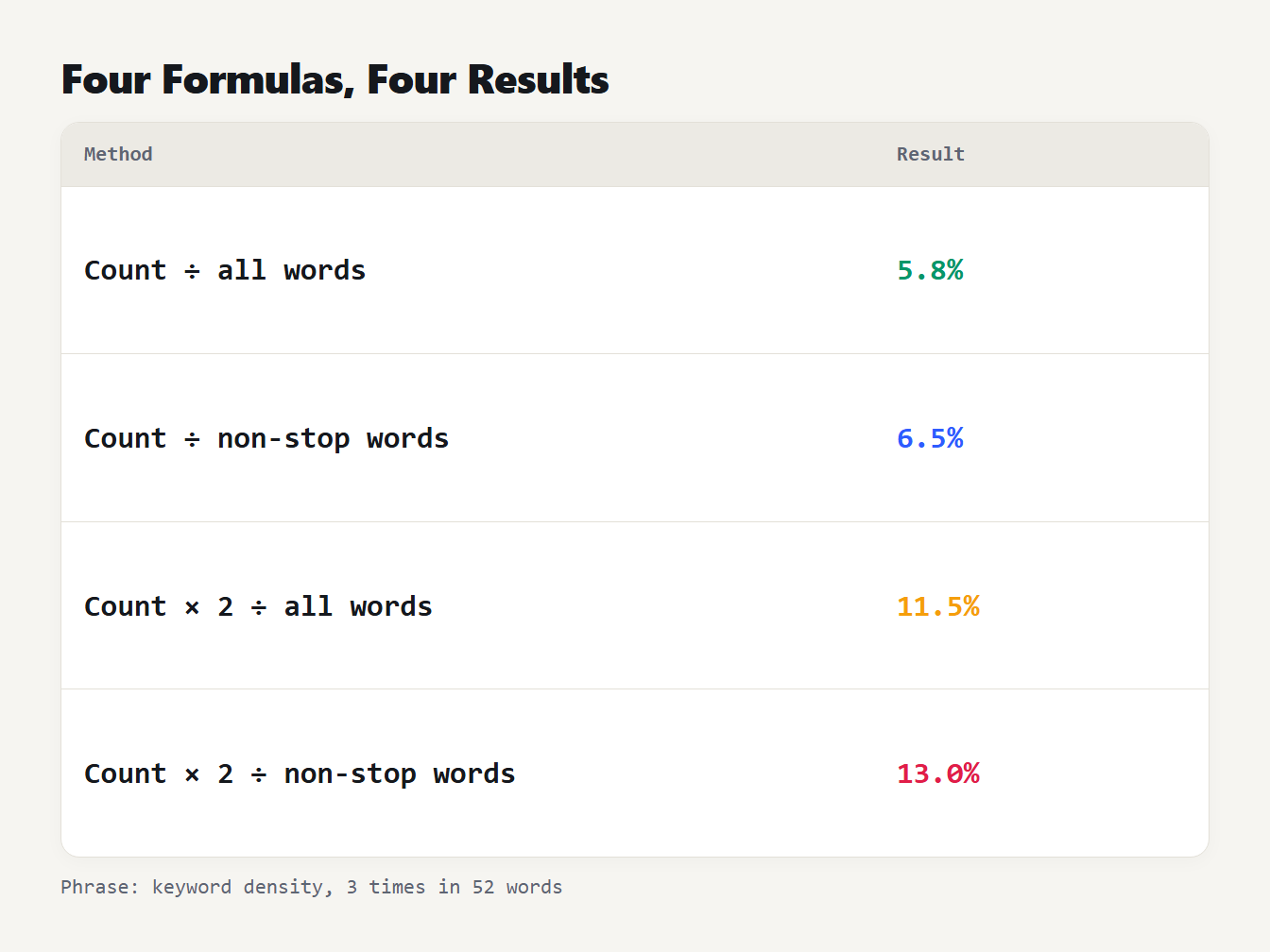Click the 'Four Formulas, Four Results' heading

click(x=335, y=79)
